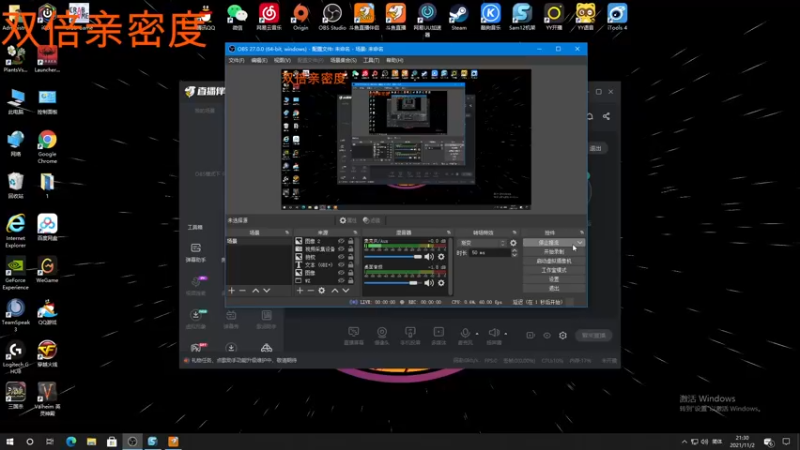Image resolution: width=800 pixels, height=450 pixels.
Task: Expand microphone options arrow in Douyu toolbar
Action: pos(477,334)
